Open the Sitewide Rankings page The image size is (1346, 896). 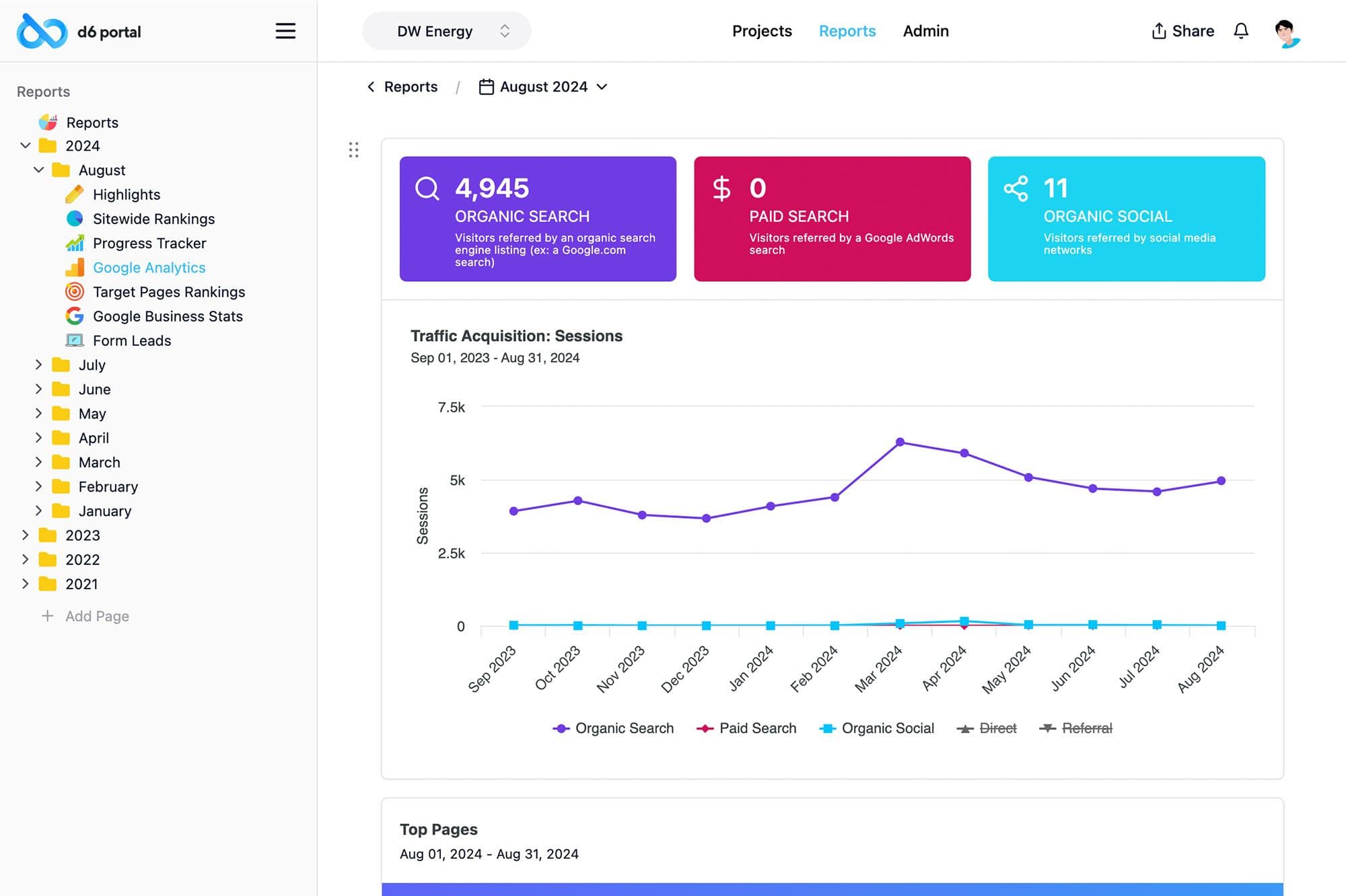[x=153, y=219]
